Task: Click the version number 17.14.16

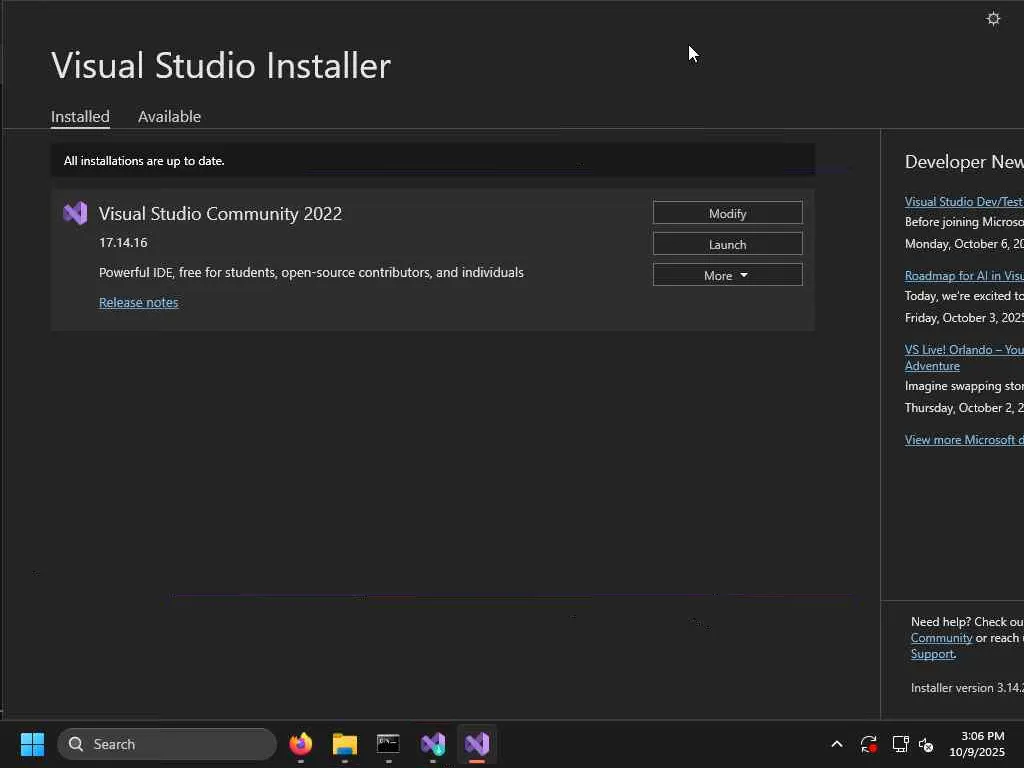Action: pos(123,242)
